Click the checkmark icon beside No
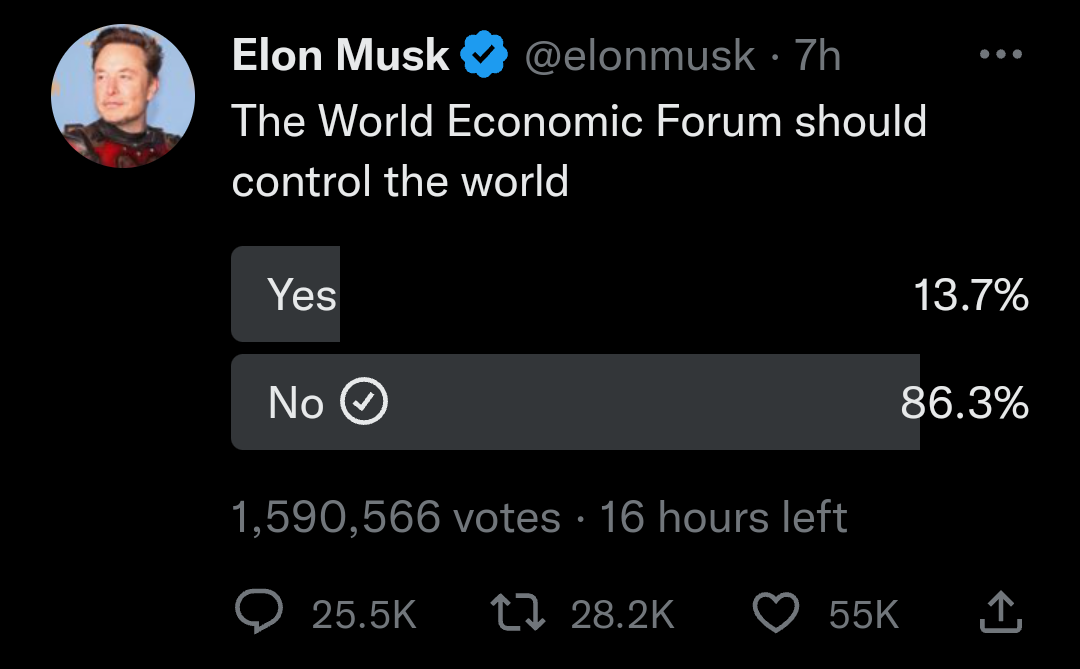Image resolution: width=1080 pixels, height=669 pixels. (365, 403)
